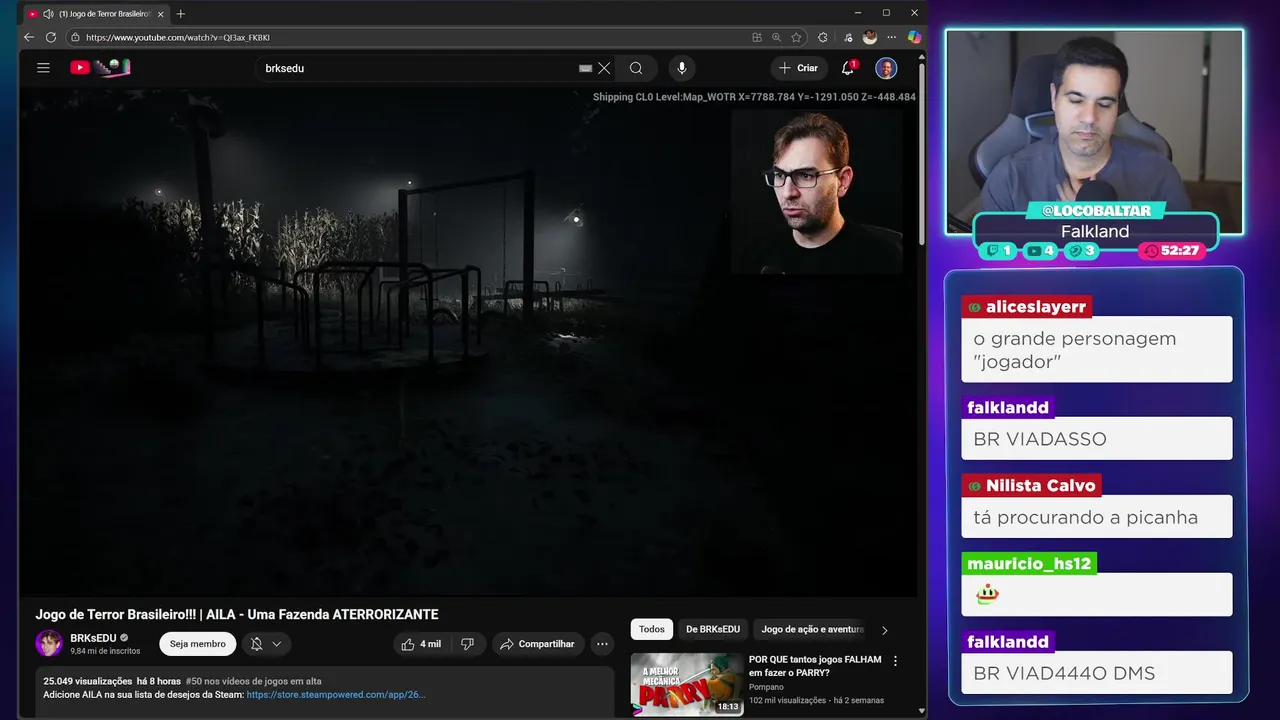Viewport: 1280px width, 720px height.
Task: Open browser settings and more menu
Action: [x=892, y=37]
